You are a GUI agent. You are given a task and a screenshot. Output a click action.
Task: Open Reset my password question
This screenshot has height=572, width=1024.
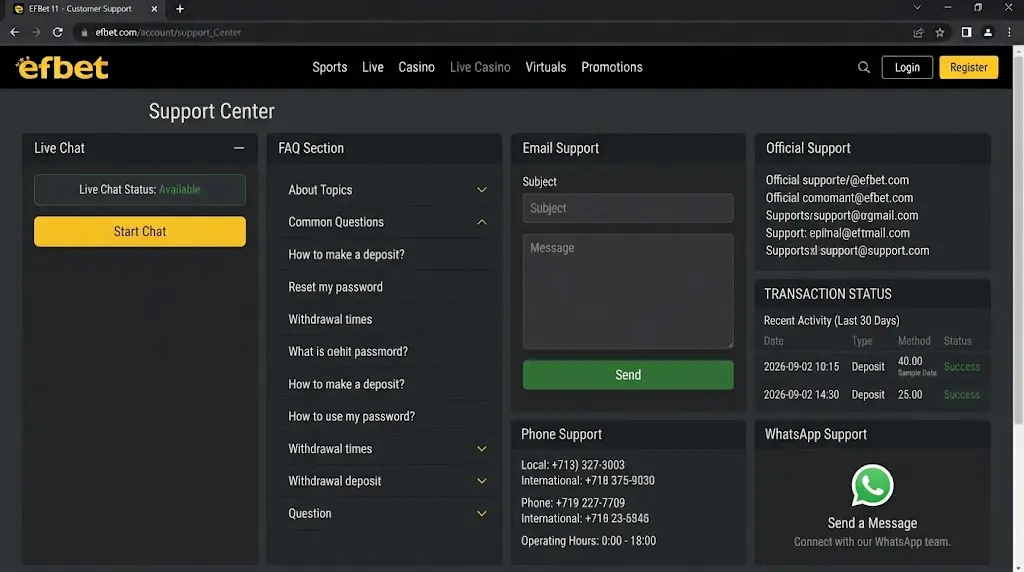coord(336,287)
